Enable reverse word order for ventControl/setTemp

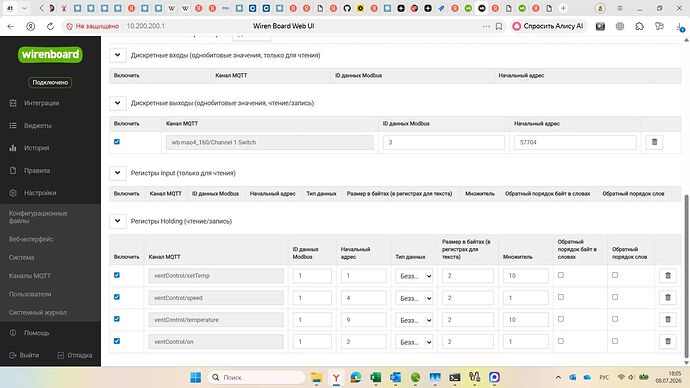click(x=615, y=275)
